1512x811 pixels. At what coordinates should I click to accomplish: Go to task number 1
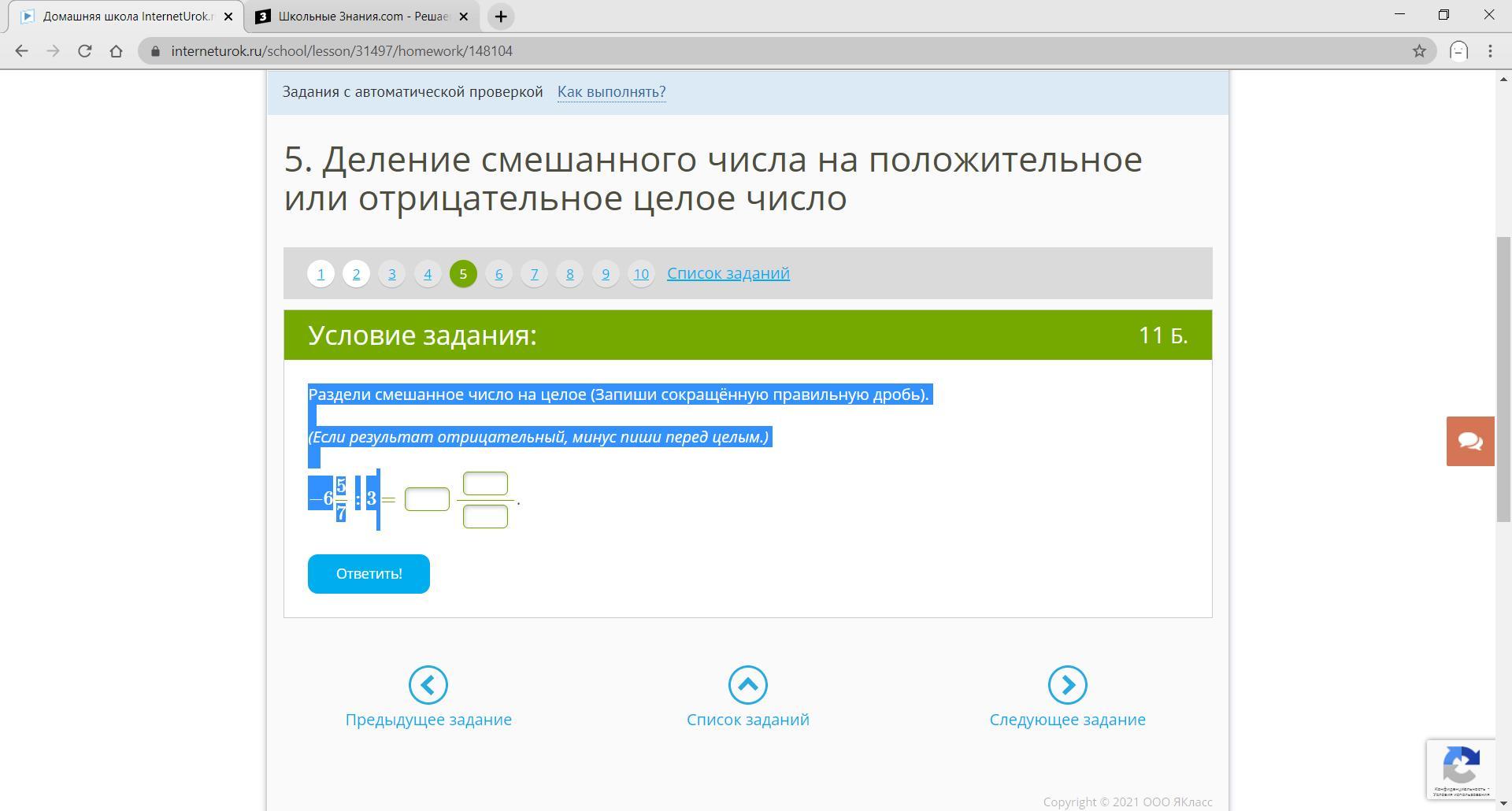tap(321, 274)
